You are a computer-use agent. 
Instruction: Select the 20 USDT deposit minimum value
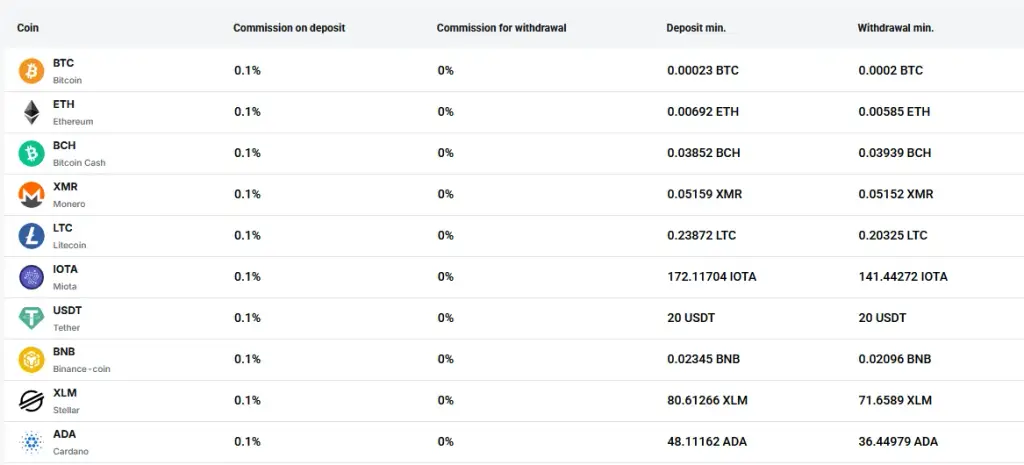point(691,318)
